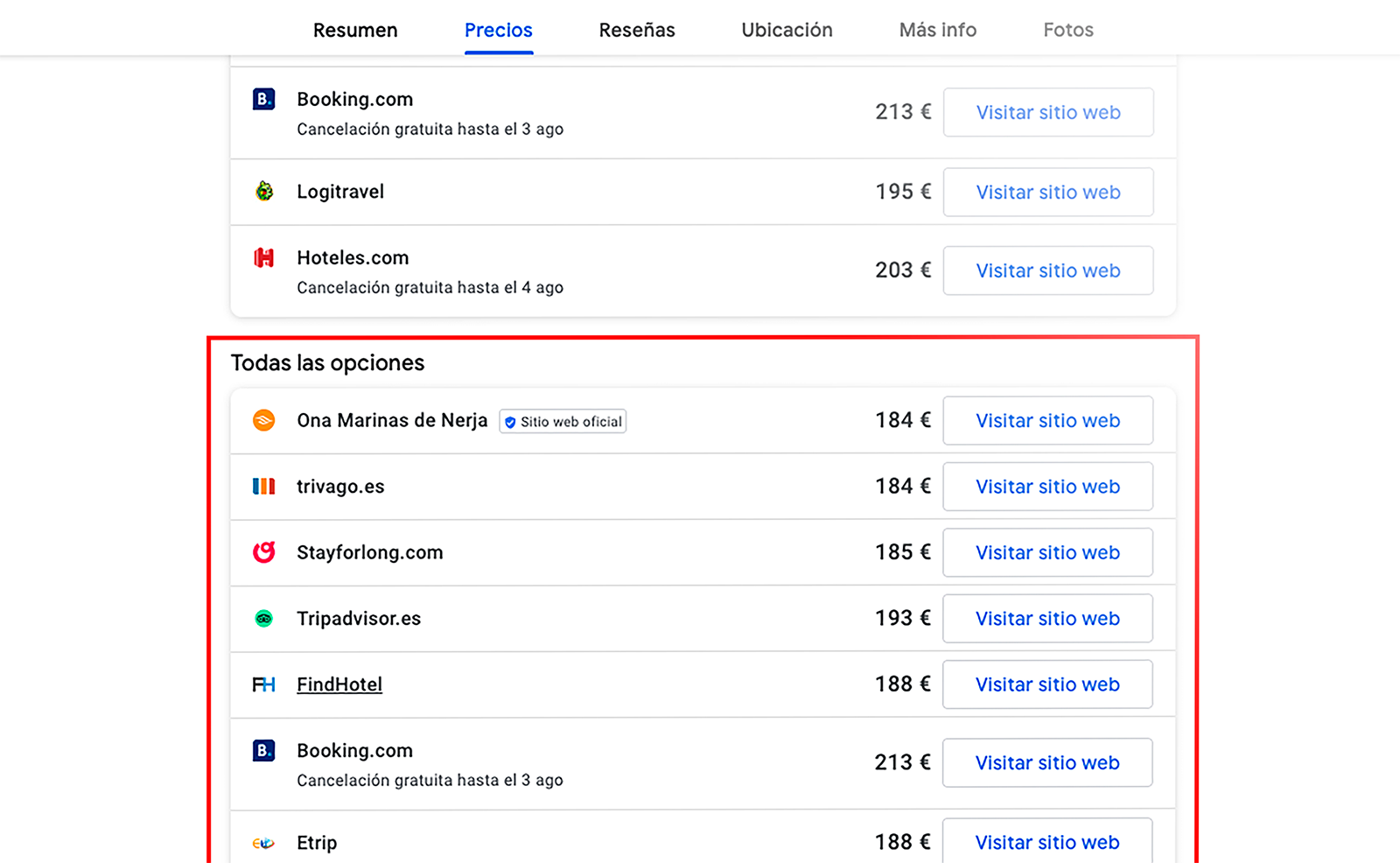Click the 185 € Stayforlong price

click(x=903, y=552)
